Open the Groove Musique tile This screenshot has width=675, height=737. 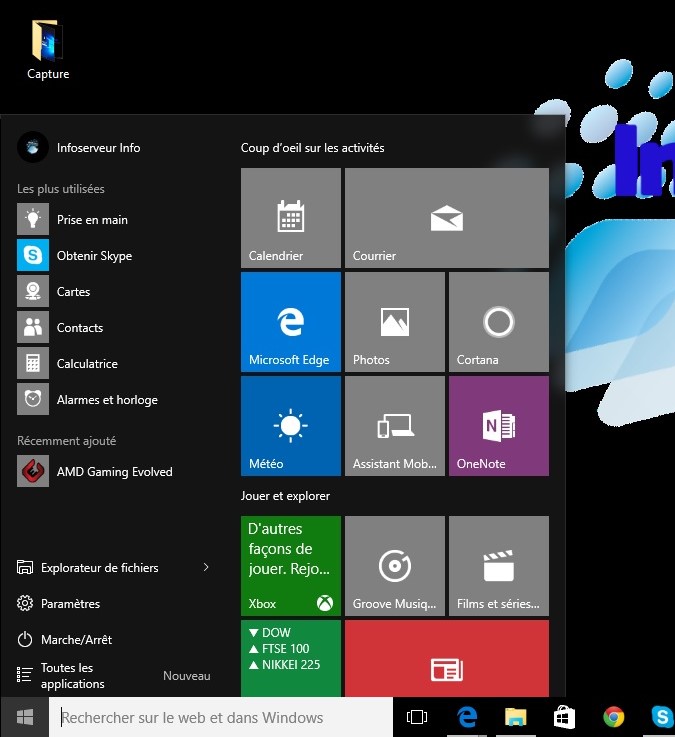click(x=394, y=566)
